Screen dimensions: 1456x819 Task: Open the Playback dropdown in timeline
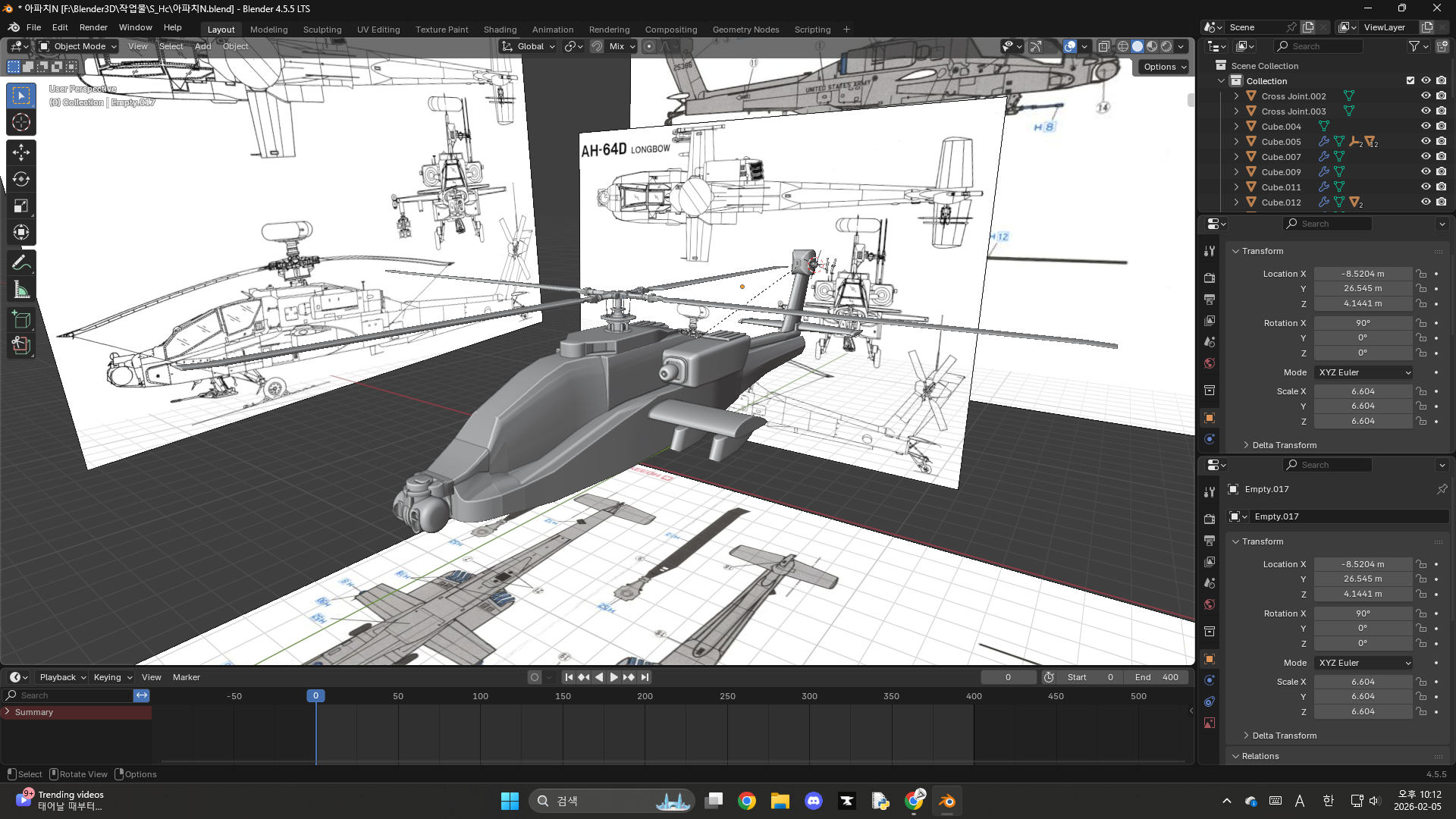[x=62, y=677]
